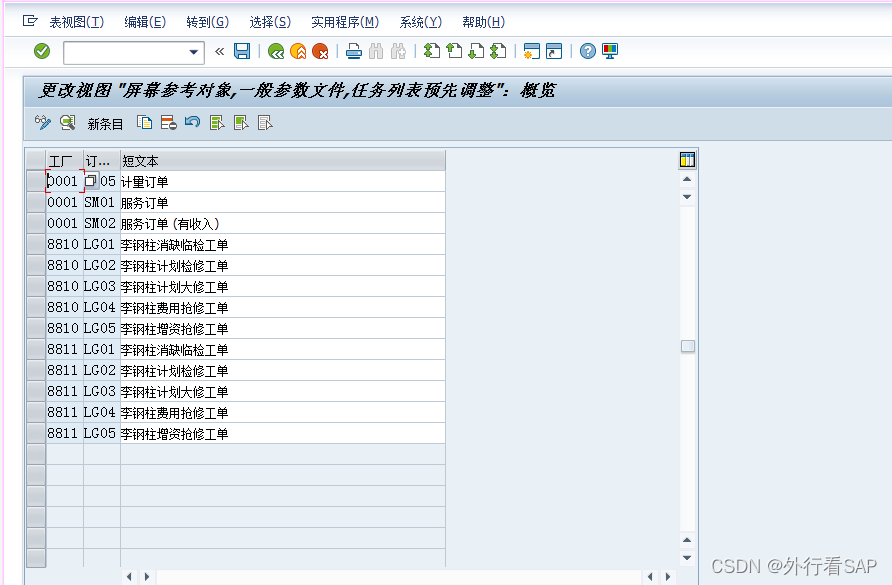892x585 pixels.
Task: Collapse the command field with double-chevron icon
Action: [220, 52]
